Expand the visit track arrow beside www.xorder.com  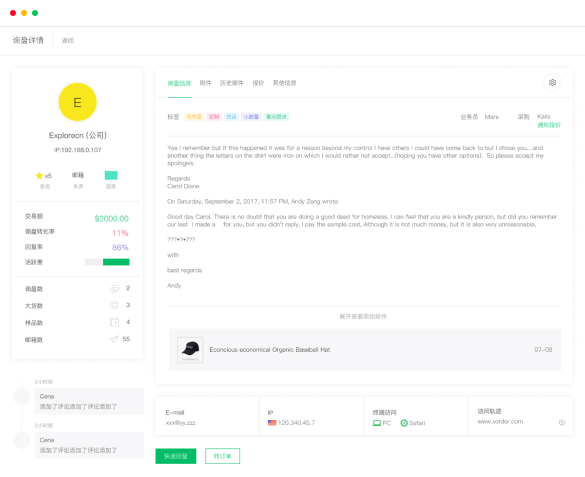(x=562, y=422)
